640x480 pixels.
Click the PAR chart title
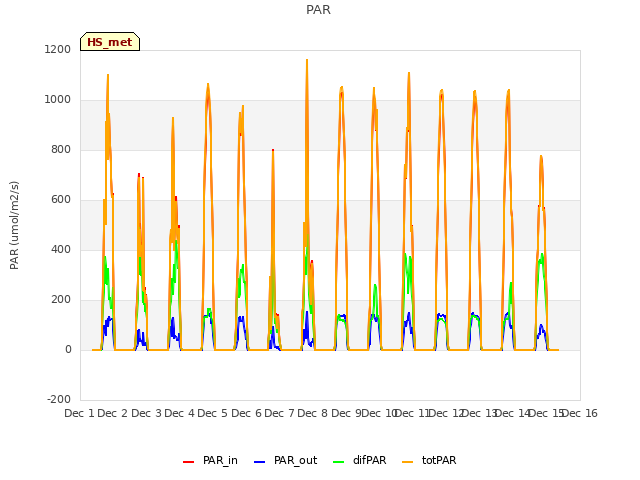pyautogui.click(x=318, y=10)
